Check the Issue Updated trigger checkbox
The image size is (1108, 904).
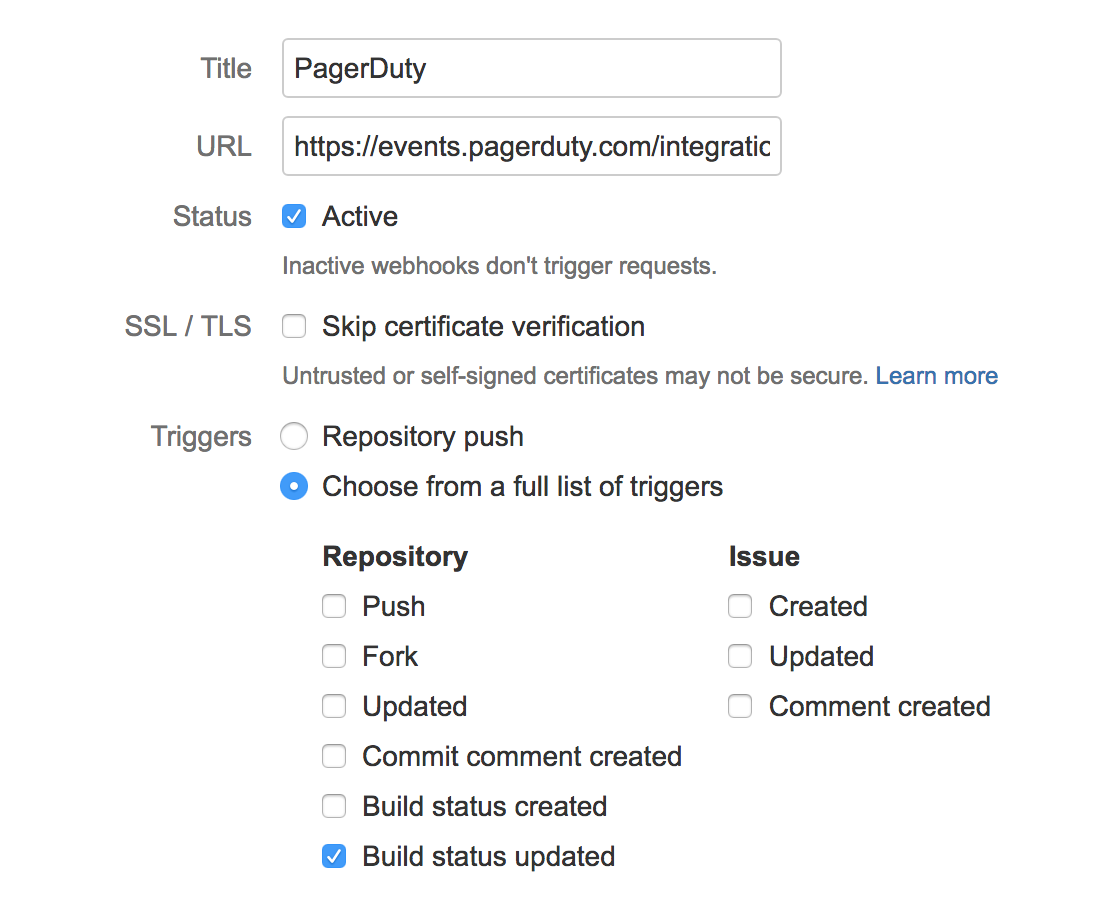point(740,657)
